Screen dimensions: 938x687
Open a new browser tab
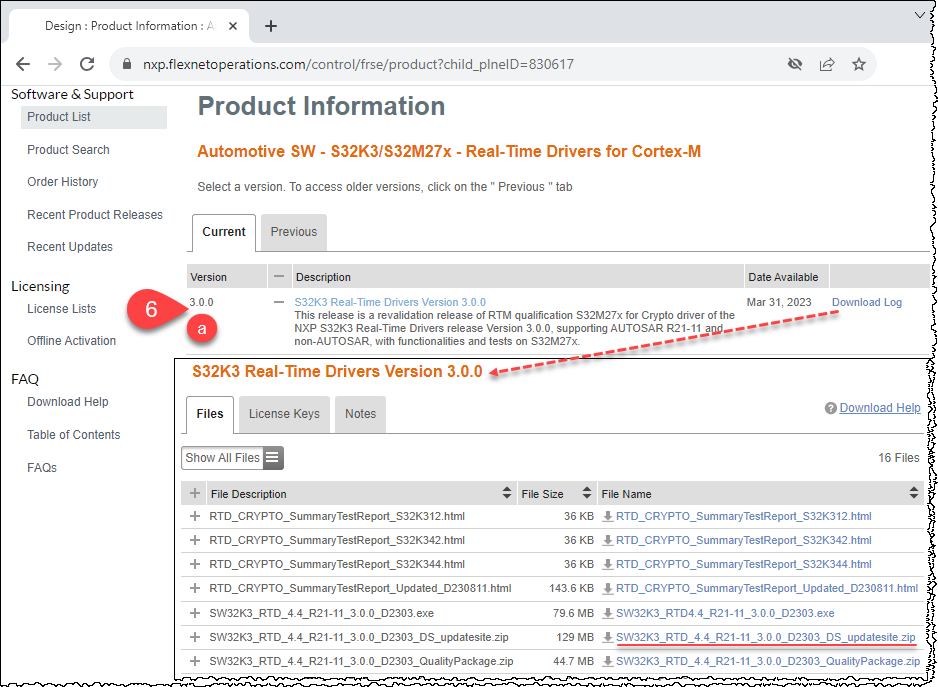pyautogui.click(x=271, y=26)
